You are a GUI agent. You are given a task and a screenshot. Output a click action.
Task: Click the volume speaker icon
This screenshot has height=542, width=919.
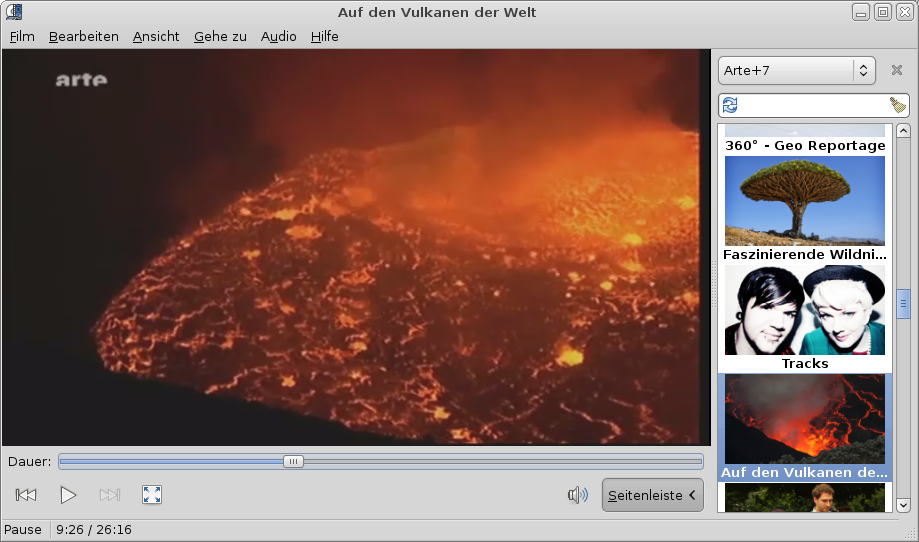coord(578,495)
